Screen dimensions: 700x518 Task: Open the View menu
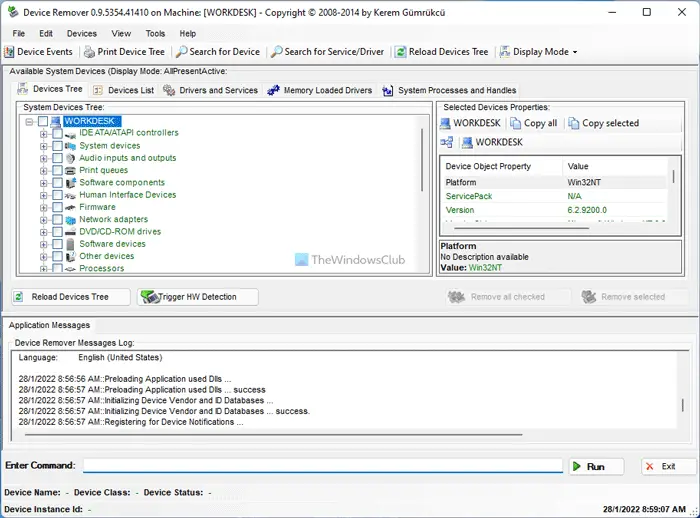pyautogui.click(x=121, y=33)
